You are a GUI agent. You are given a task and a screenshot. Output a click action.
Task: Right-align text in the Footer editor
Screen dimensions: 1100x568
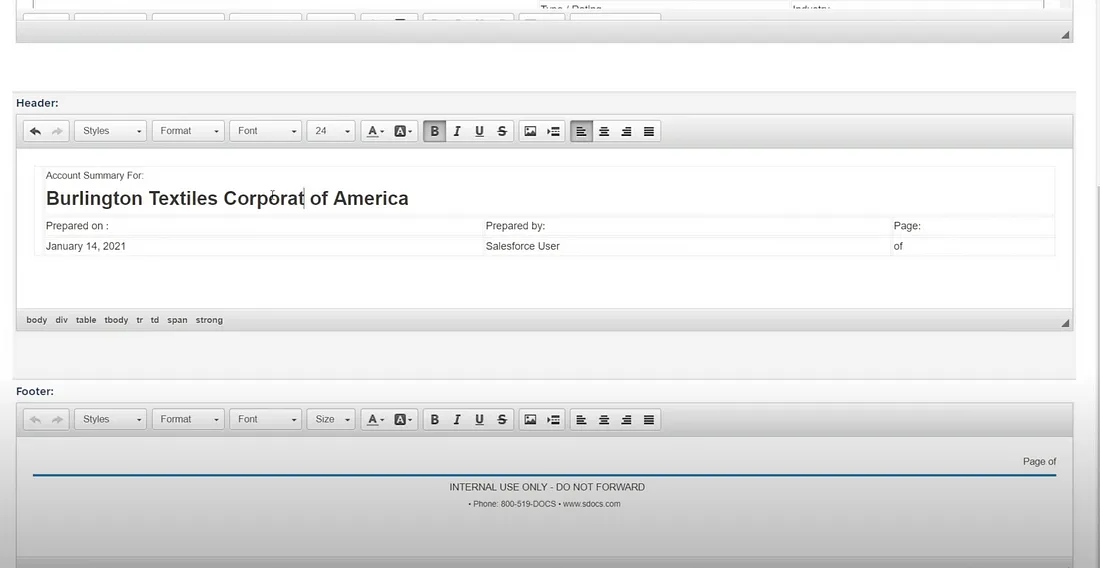626,420
